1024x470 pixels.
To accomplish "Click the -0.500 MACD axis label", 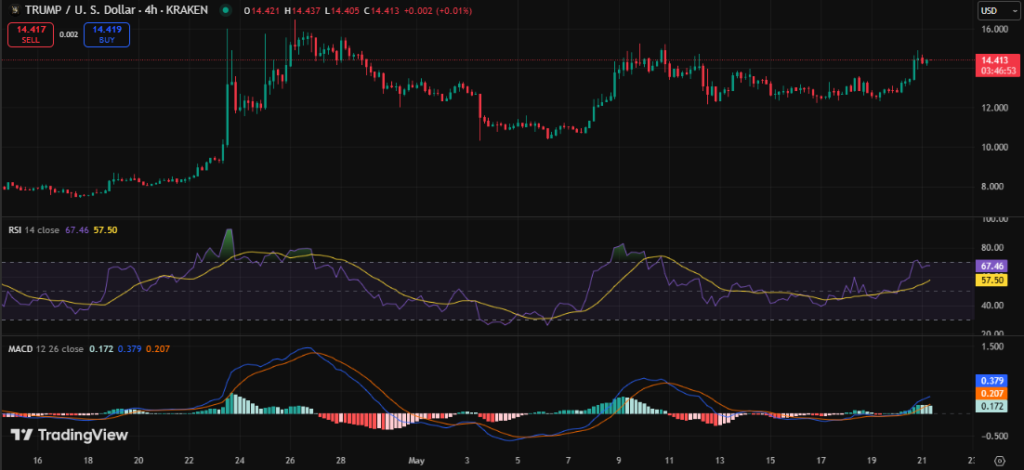I will pos(993,437).
